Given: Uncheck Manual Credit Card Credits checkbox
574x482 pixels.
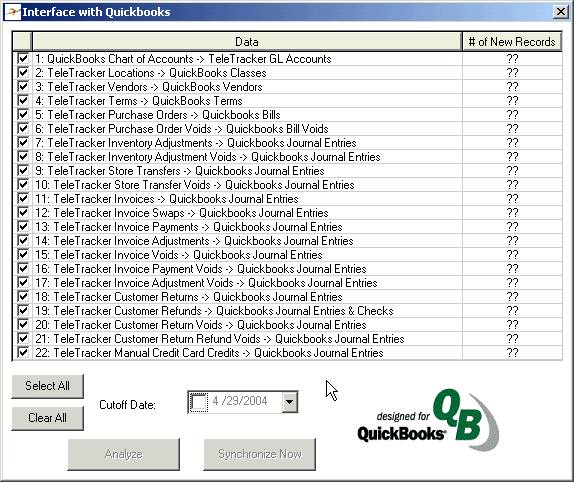Looking at the screenshot, I should pos(23,352).
